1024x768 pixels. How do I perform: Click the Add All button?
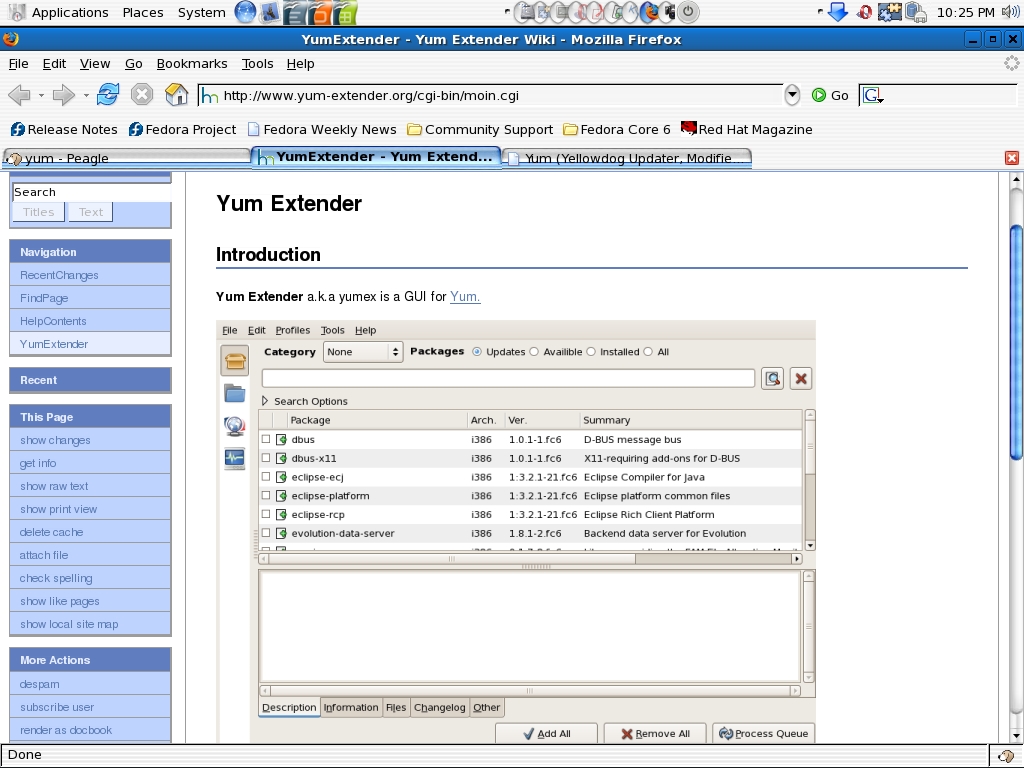[x=547, y=733]
